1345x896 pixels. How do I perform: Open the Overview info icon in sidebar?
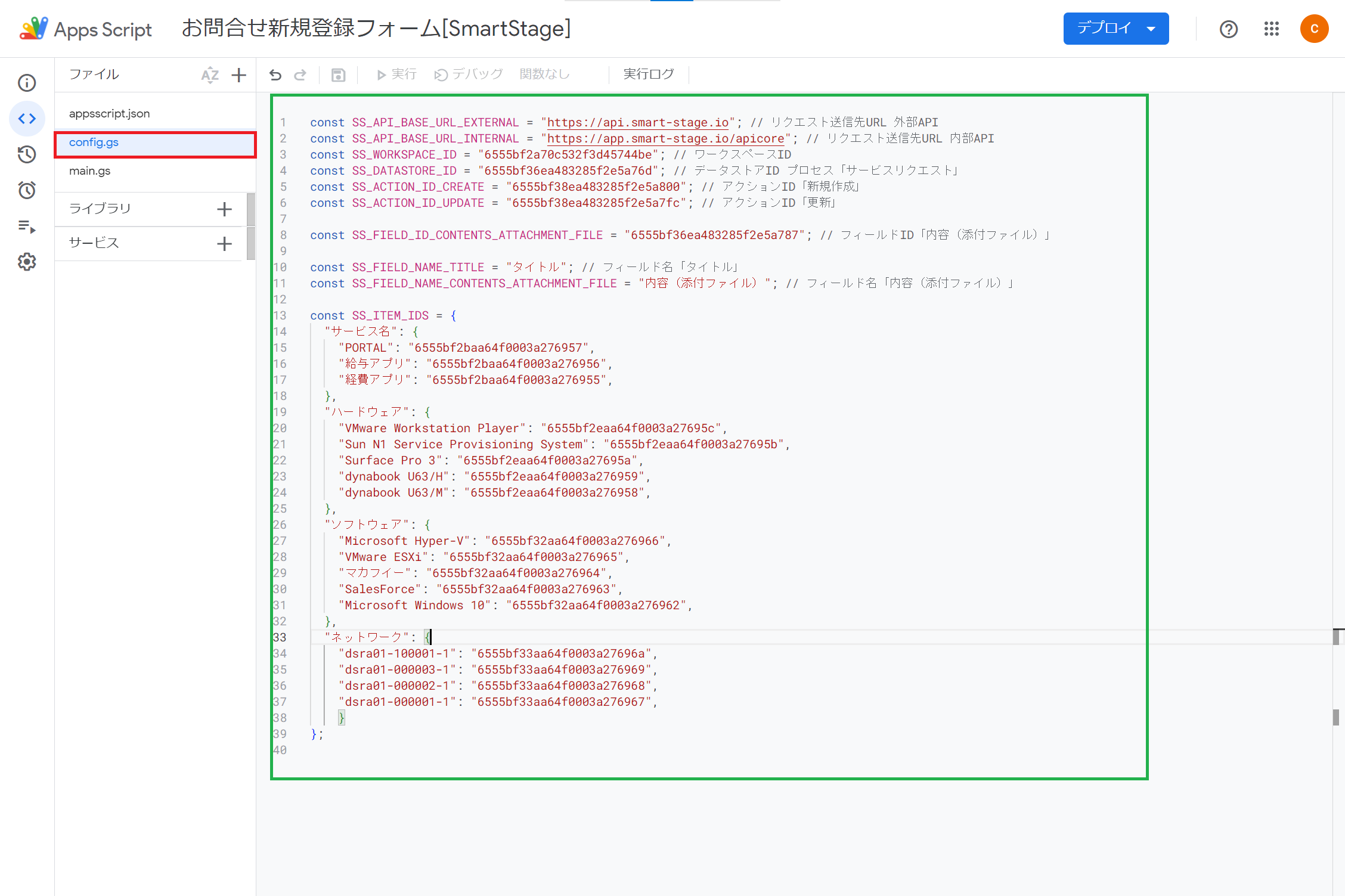coord(27,83)
